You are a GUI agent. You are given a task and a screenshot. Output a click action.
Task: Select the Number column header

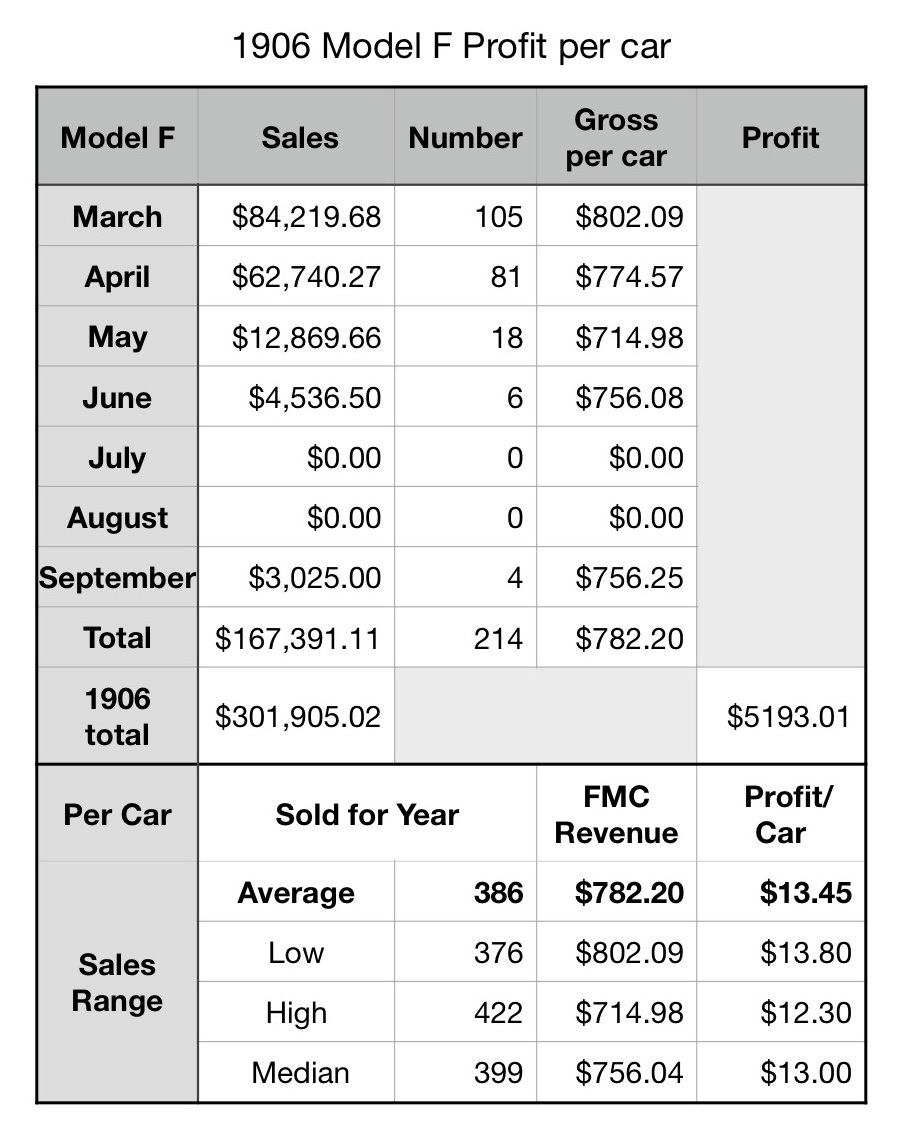465,138
